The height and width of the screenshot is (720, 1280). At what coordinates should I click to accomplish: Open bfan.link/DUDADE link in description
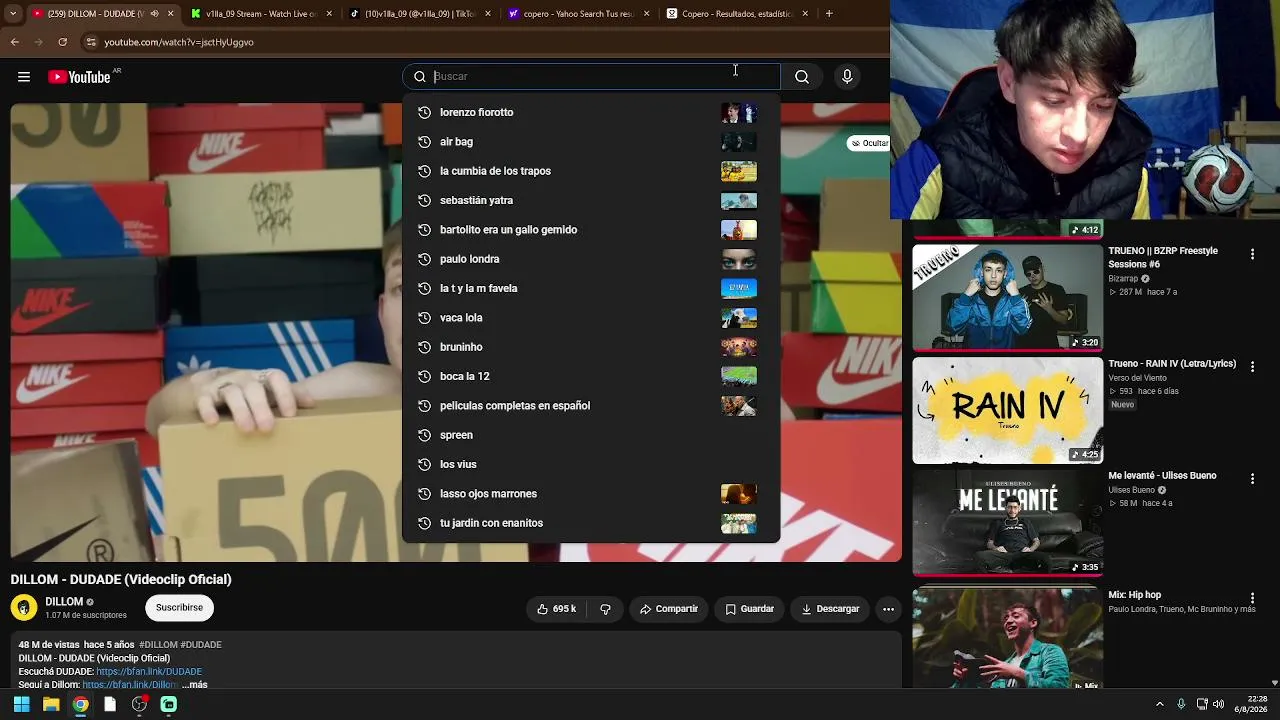[x=149, y=672]
